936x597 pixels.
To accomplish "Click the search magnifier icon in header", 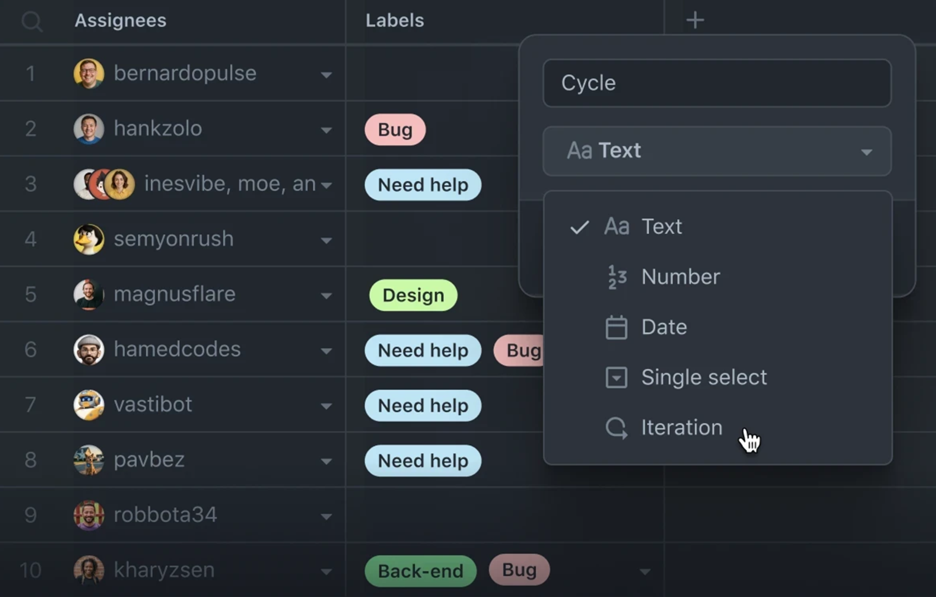I will (x=32, y=21).
